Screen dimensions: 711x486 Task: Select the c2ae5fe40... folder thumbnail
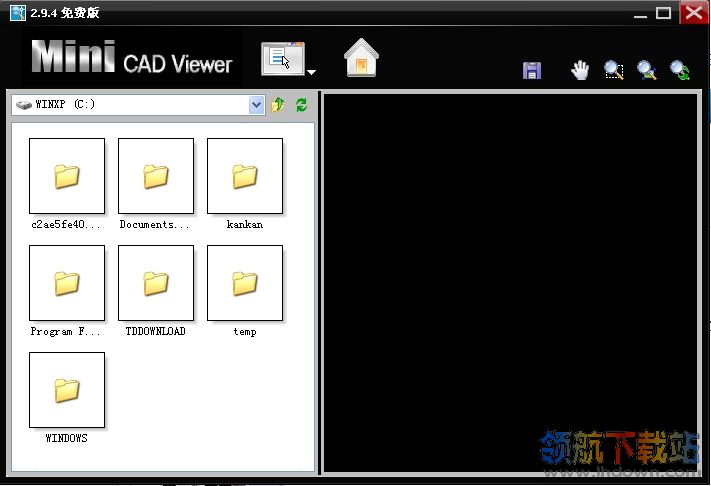point(67,176)
